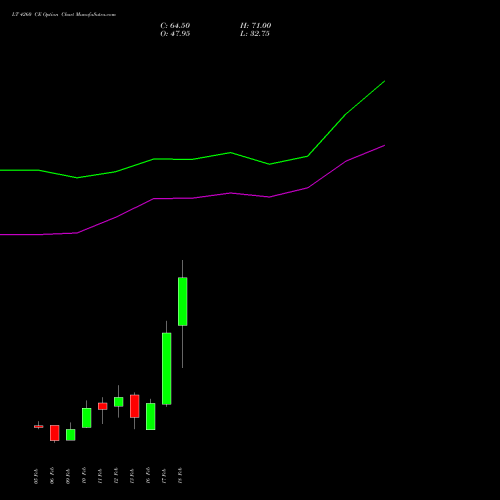
Task: Click the purple indicator line on the chart
Action: (x=231, y=193)
